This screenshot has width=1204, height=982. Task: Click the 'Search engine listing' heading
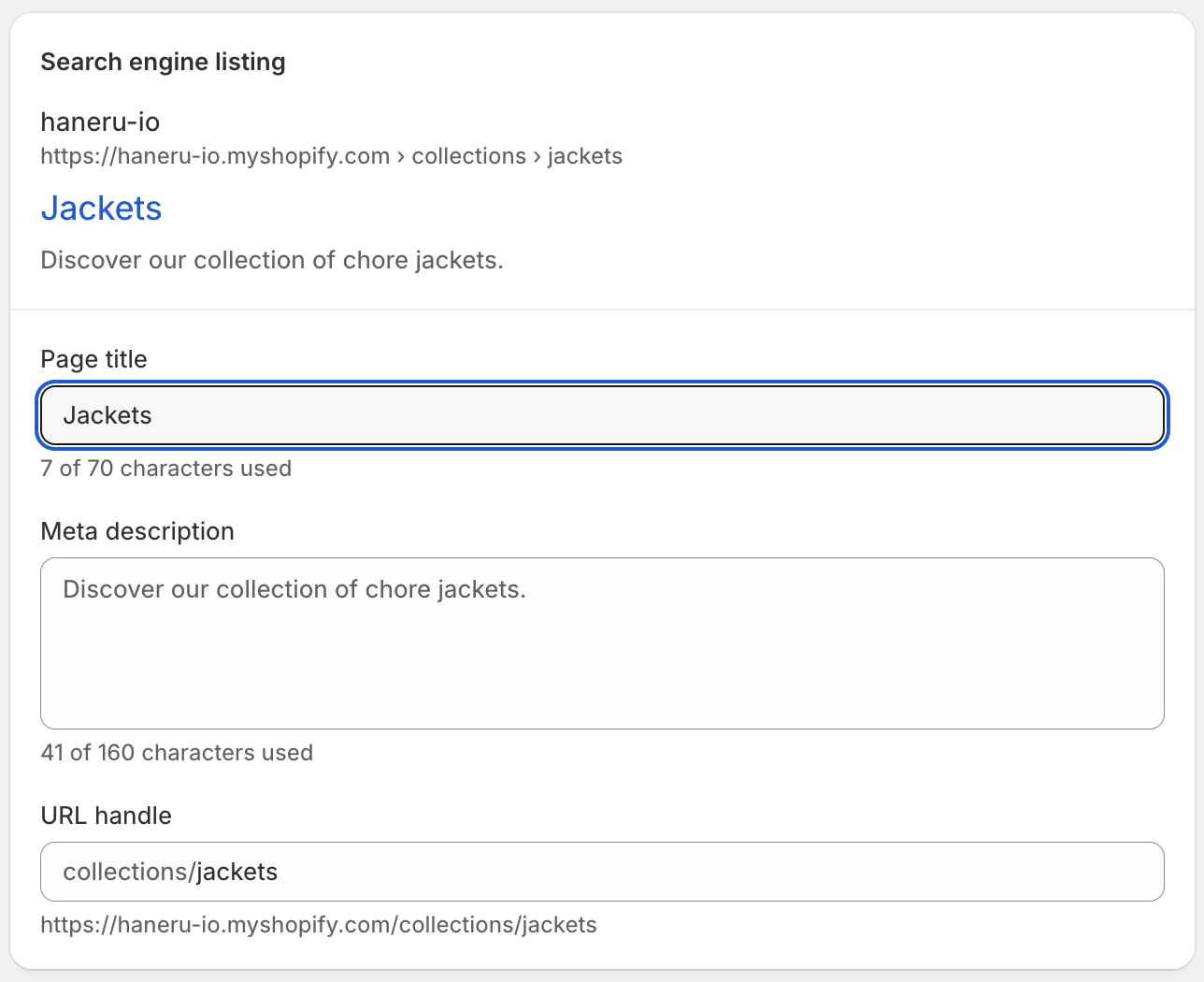(x=163, y=62)
